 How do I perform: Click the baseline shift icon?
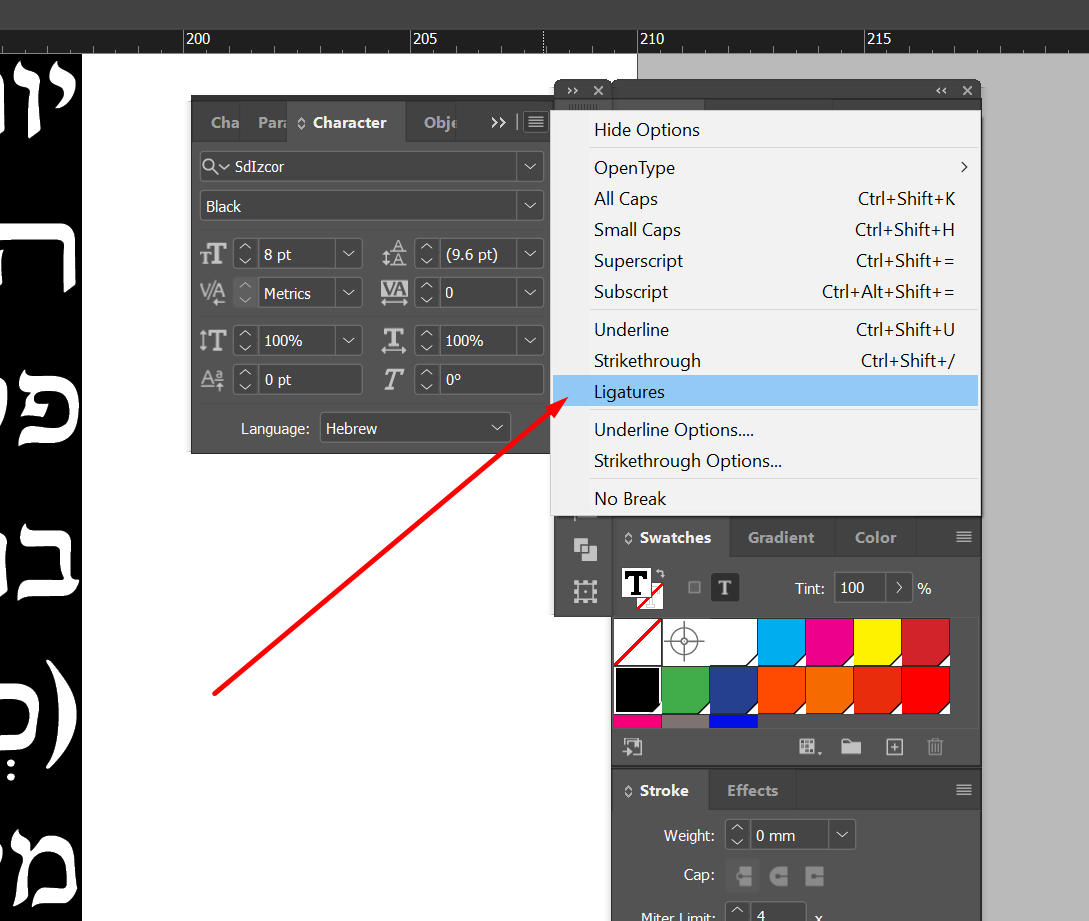click(213, 379)
